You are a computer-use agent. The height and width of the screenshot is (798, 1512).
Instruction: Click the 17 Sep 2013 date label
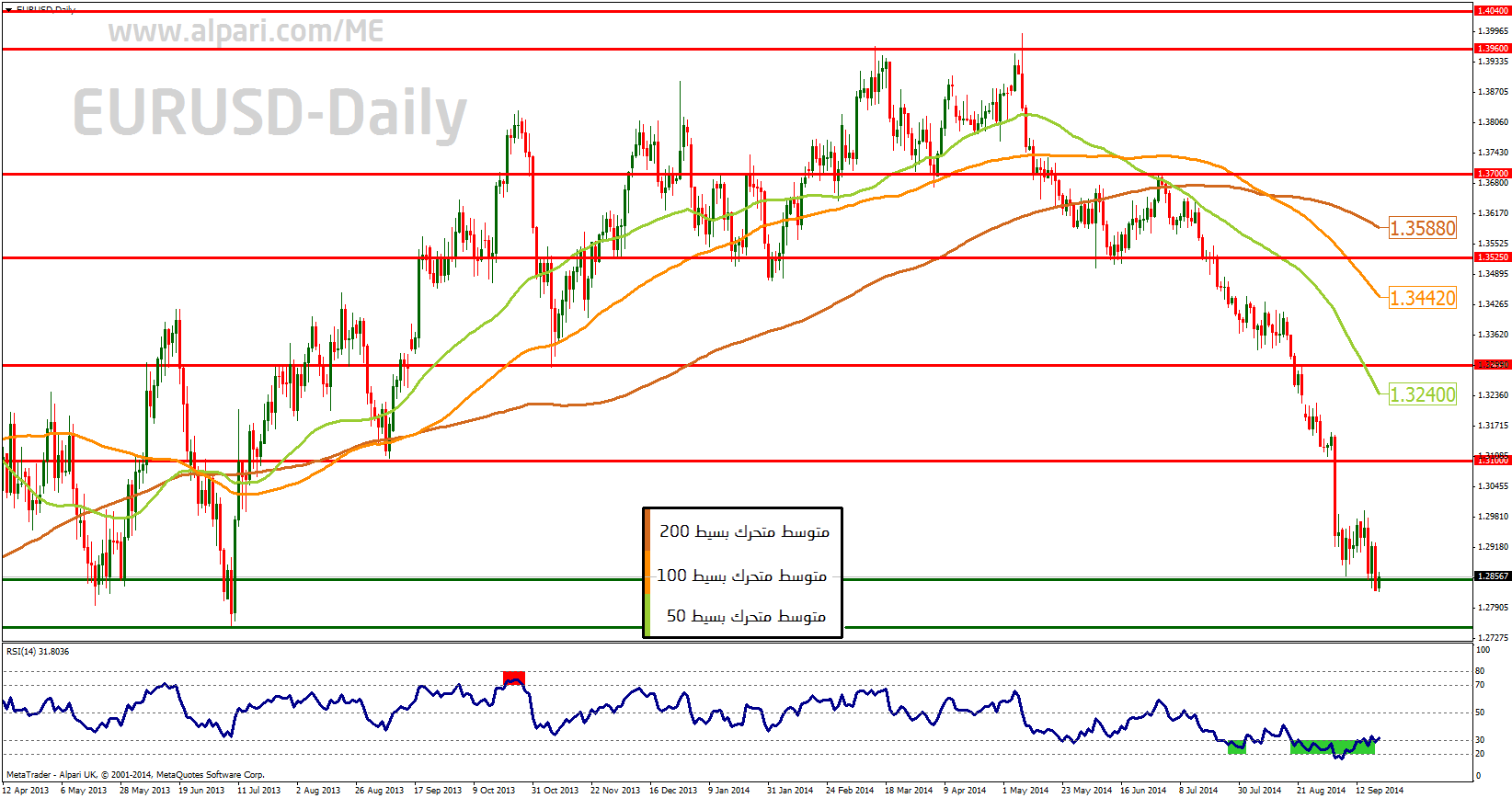(x=438, y=790)
